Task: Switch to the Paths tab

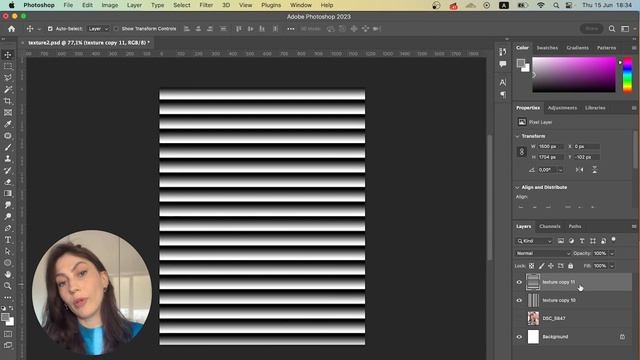Action: click(x=575, y=227)
